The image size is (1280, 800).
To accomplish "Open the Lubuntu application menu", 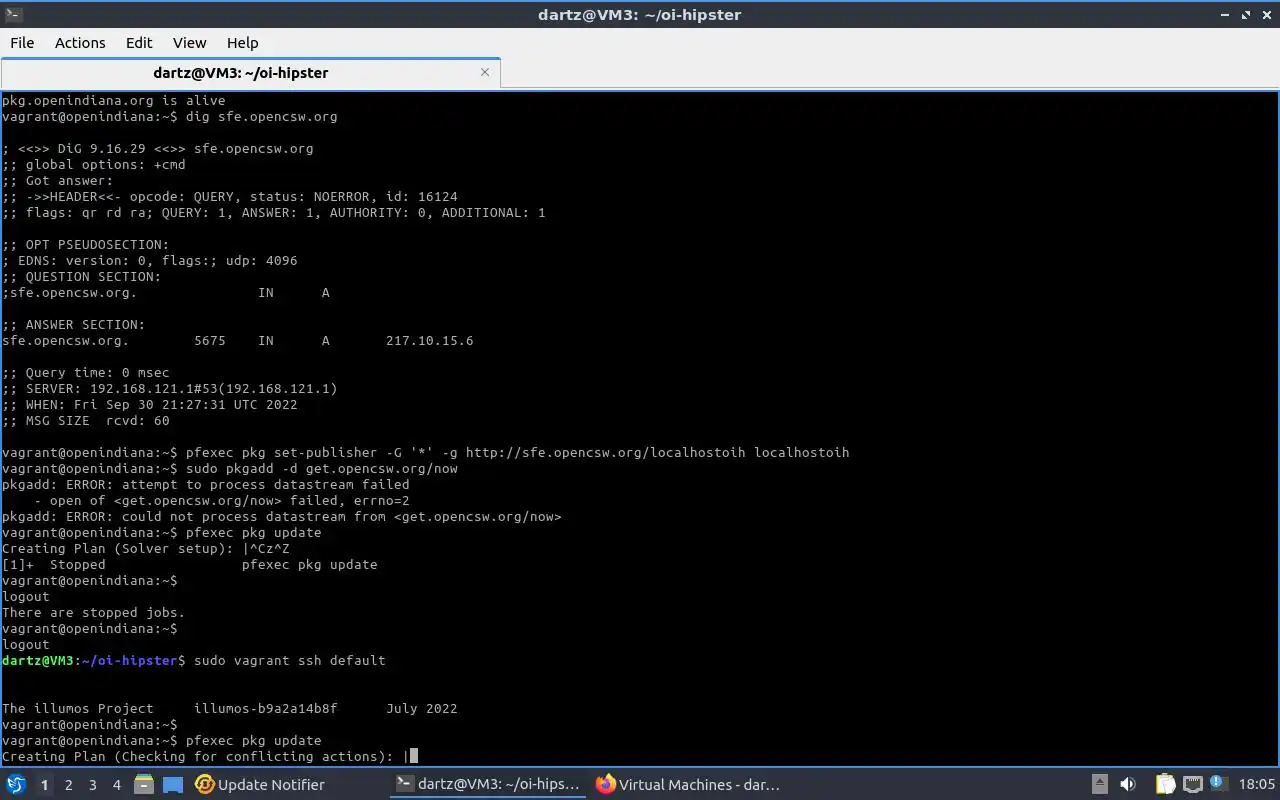I will 16,784.
